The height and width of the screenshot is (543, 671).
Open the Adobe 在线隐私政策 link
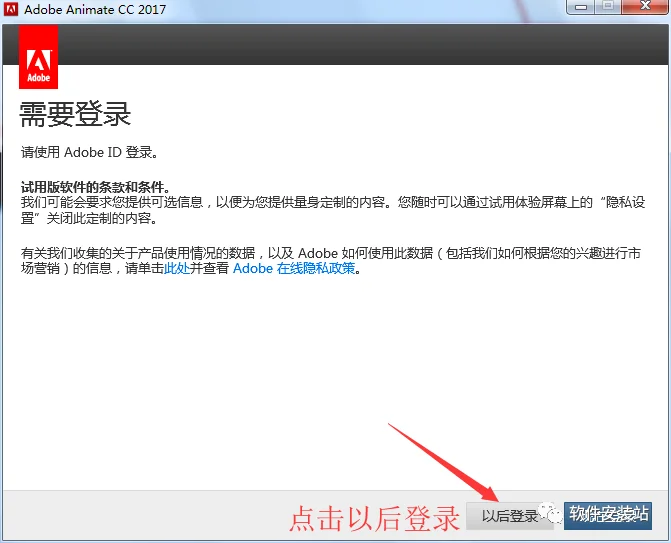point(294,269)
